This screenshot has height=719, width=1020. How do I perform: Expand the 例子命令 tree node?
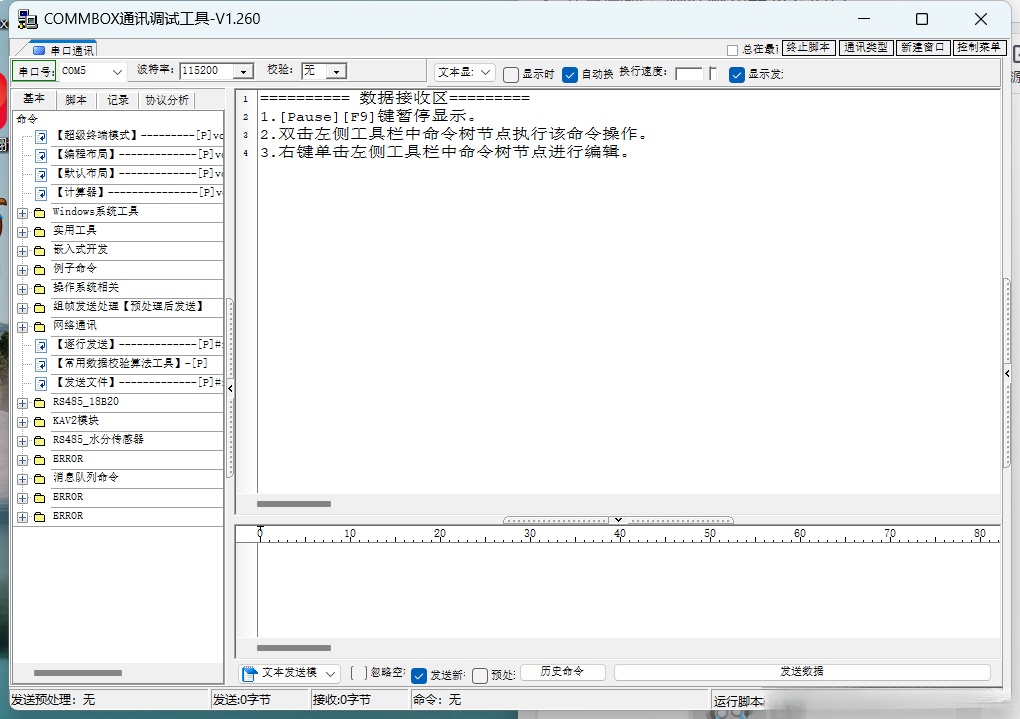[23, 269]
